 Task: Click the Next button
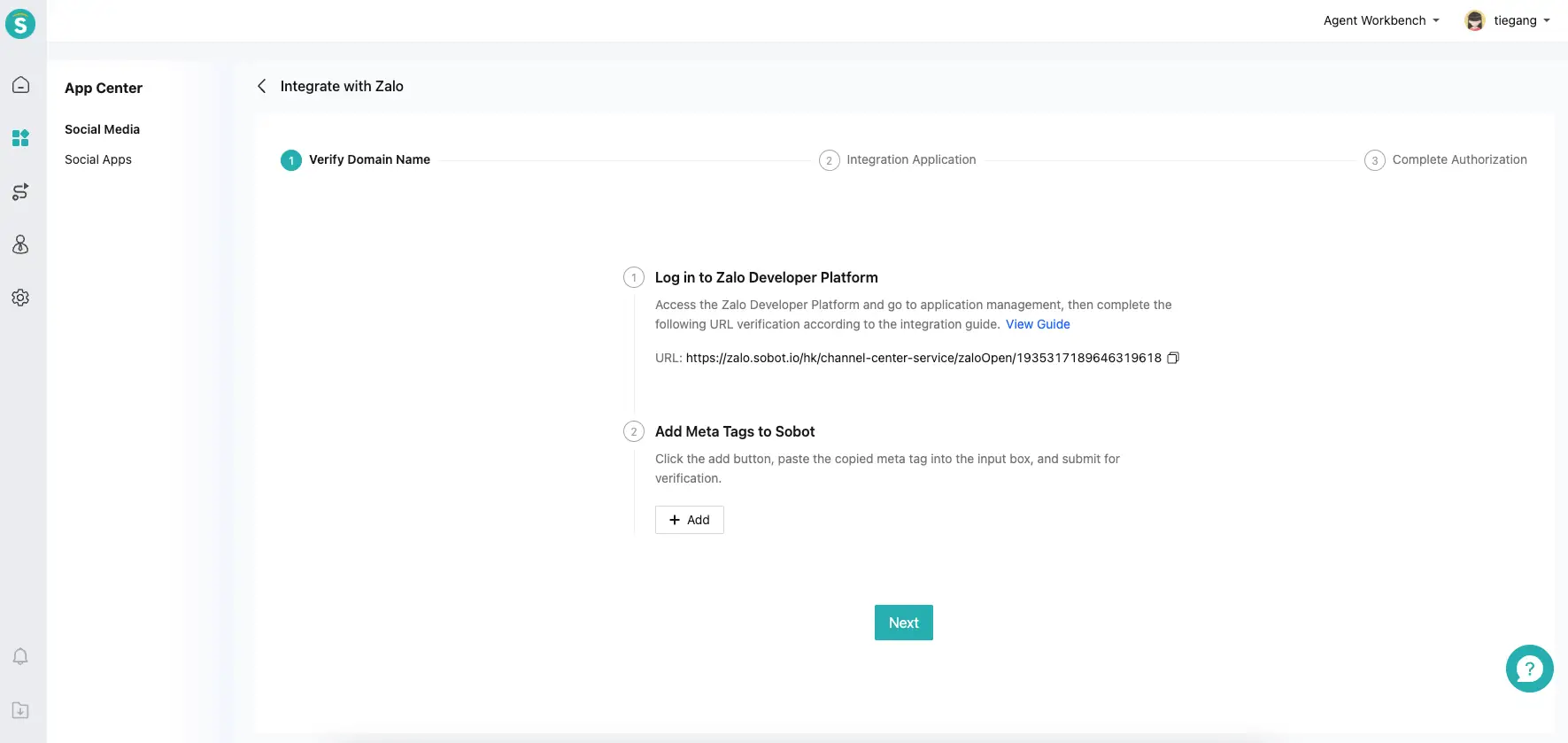coord(904,623)
